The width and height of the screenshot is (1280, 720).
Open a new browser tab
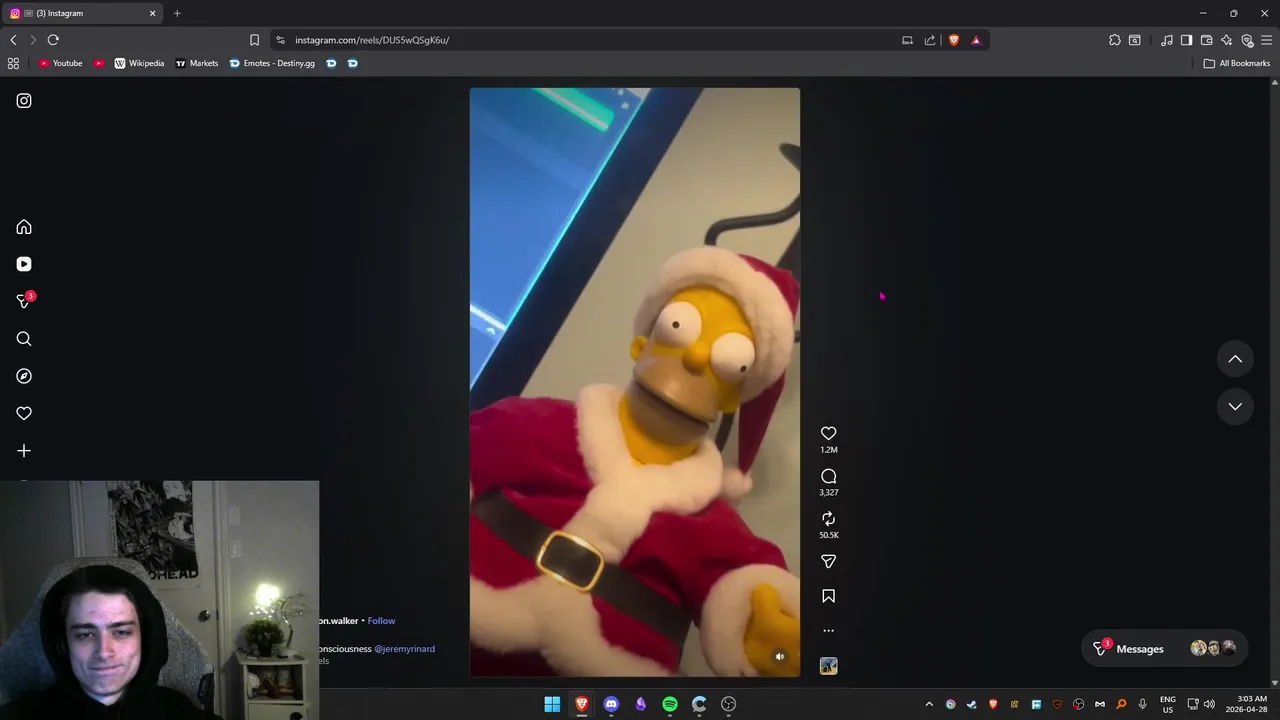click(x=177, y=13)
